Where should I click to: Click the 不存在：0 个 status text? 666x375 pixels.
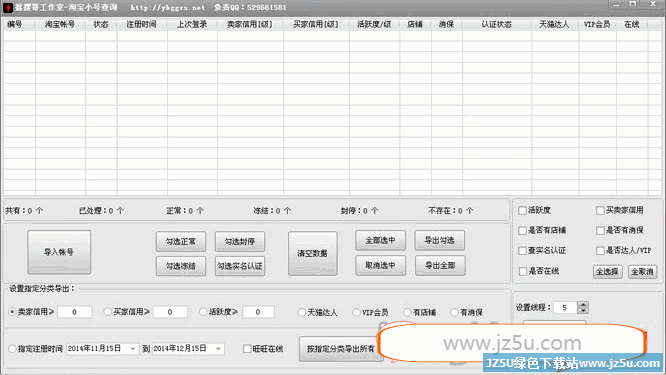[450, 211]
